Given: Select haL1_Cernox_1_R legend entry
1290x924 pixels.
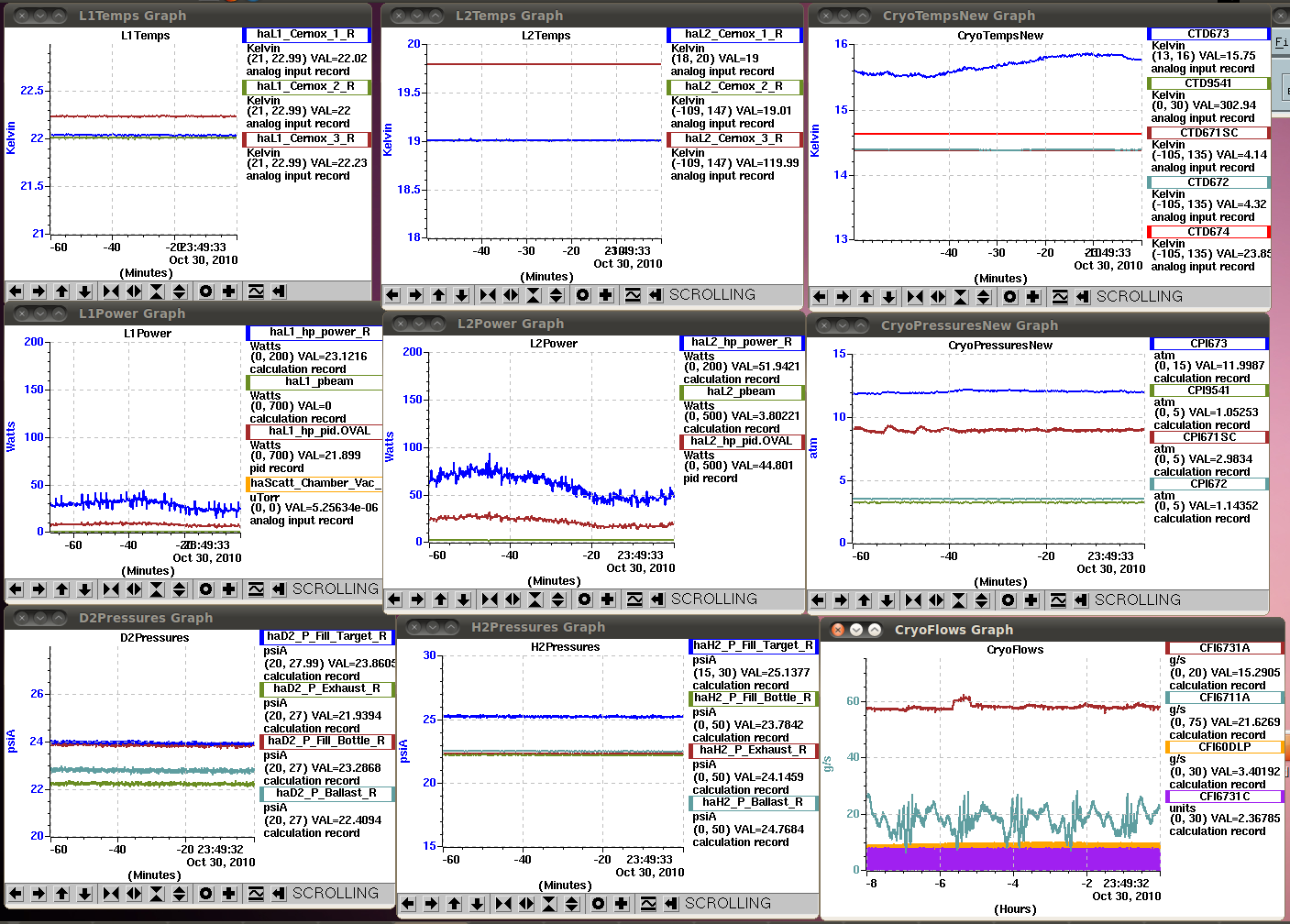Looking at the screenshot, I should (x=306, y=35).
